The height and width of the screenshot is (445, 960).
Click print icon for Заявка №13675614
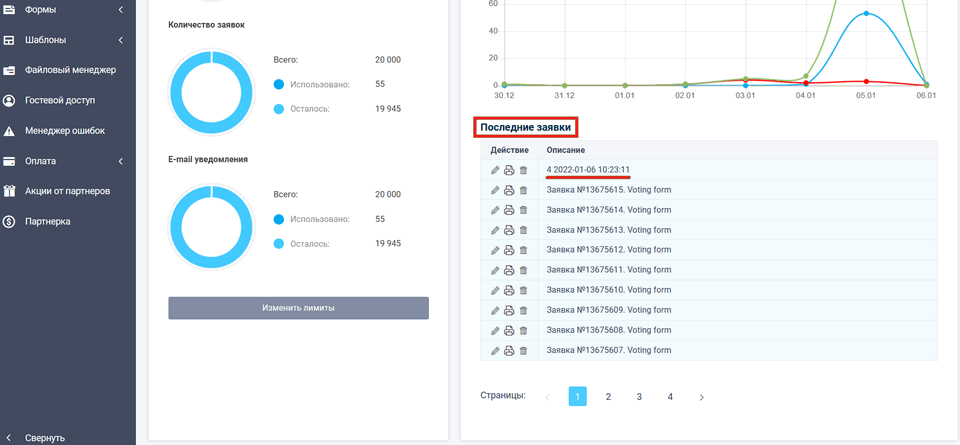509,210
